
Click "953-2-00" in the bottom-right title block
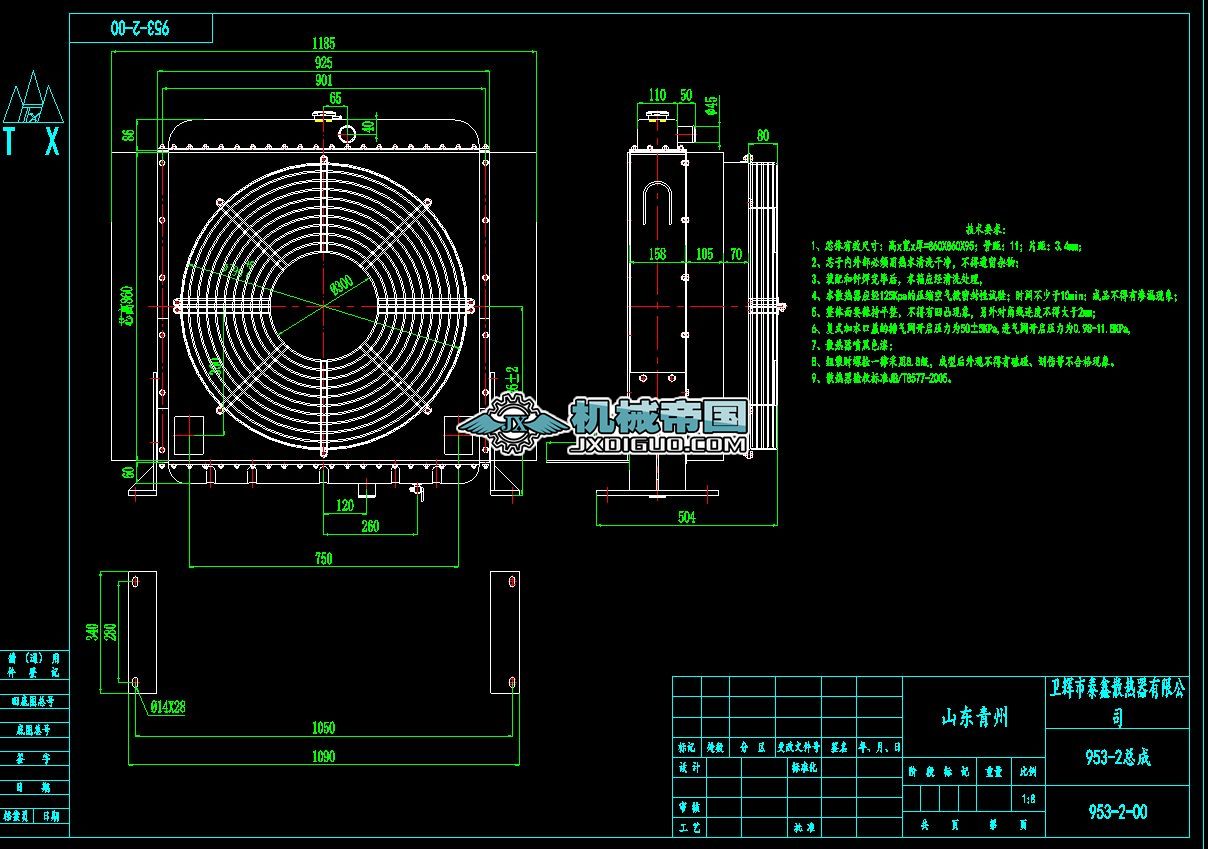tap(1117, 812)
